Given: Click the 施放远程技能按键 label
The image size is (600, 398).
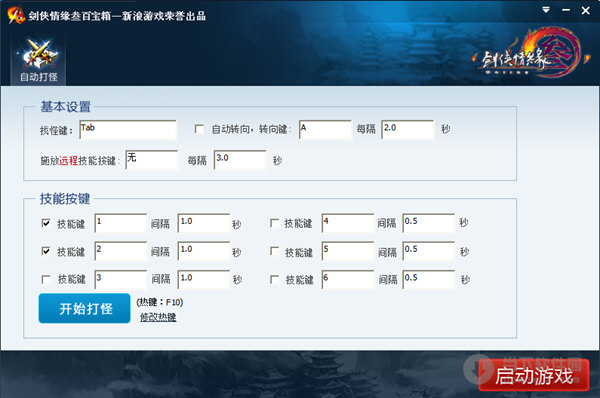Looking at the screenshot, I should [x=80, y=161].
